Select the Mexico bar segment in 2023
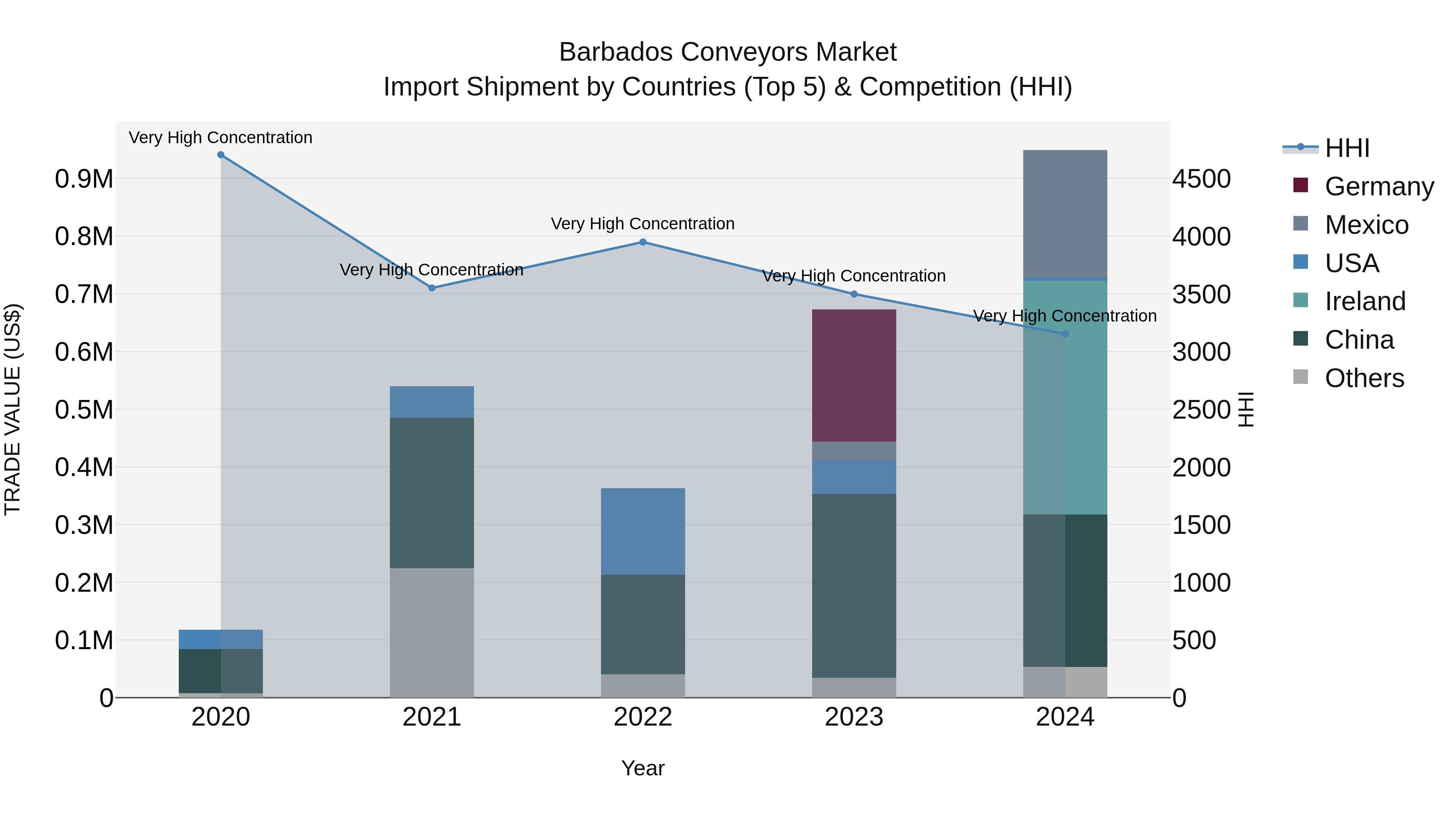This screenshot has height=819, width=1456. (x=854, y=451)
